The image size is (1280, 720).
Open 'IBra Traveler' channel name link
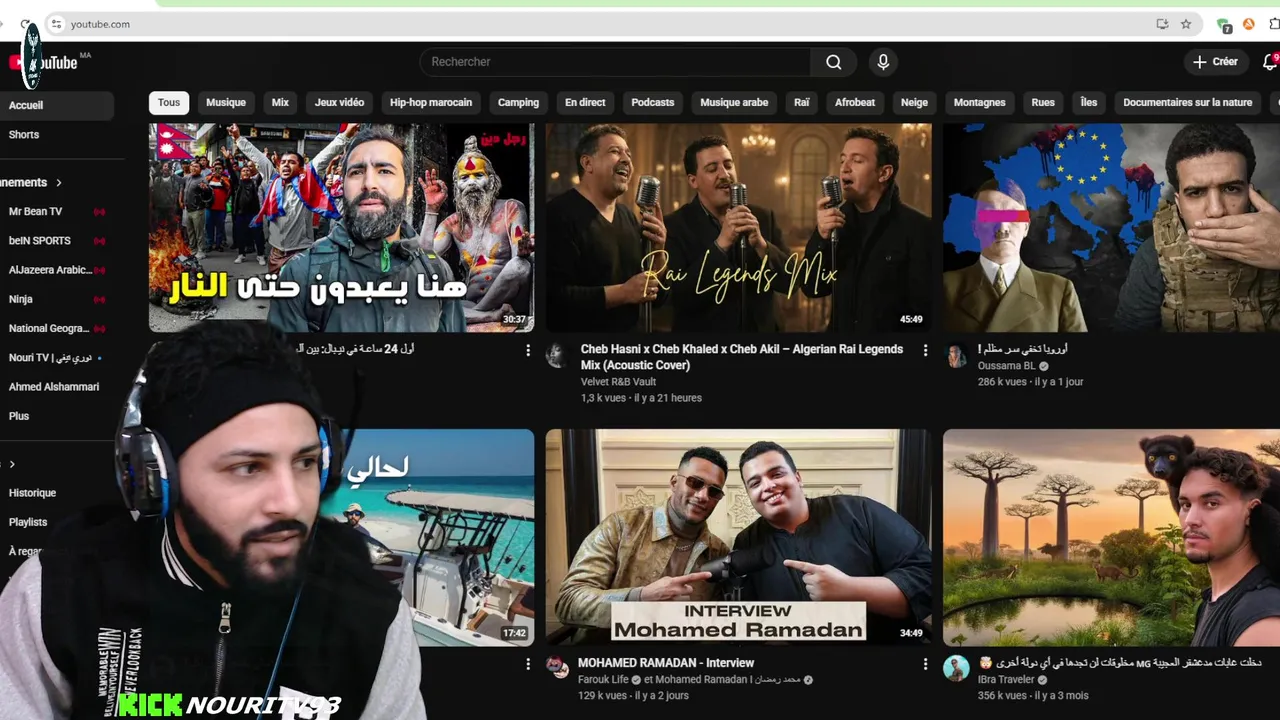point(1007,679)
